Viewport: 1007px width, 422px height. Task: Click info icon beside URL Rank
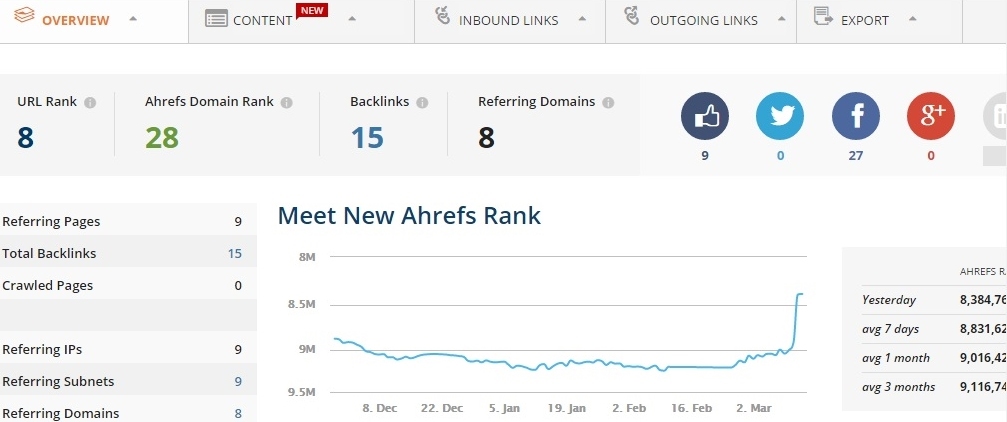90,103
